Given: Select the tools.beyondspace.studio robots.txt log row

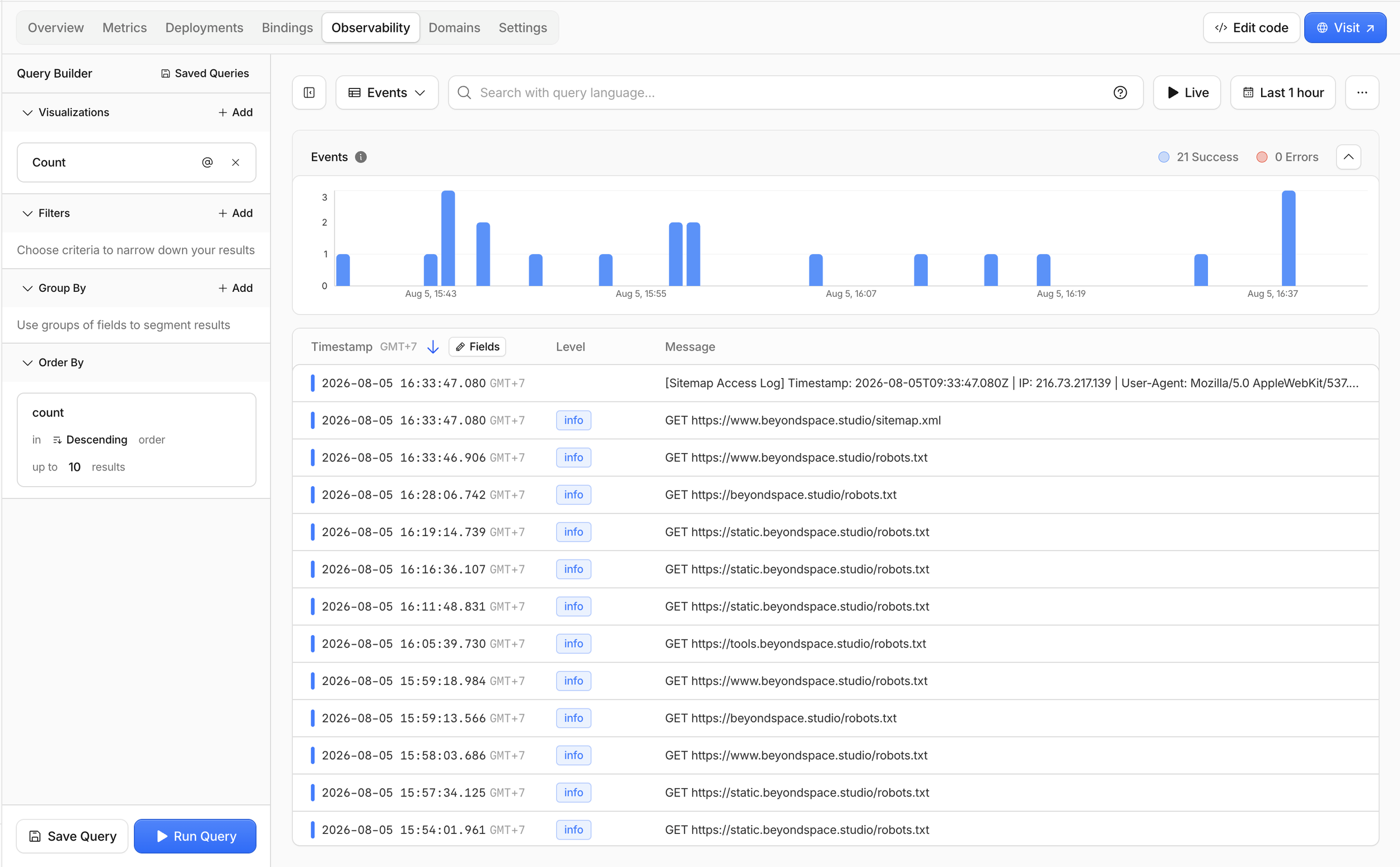Looking at the screenshot, I should [836, 644].
